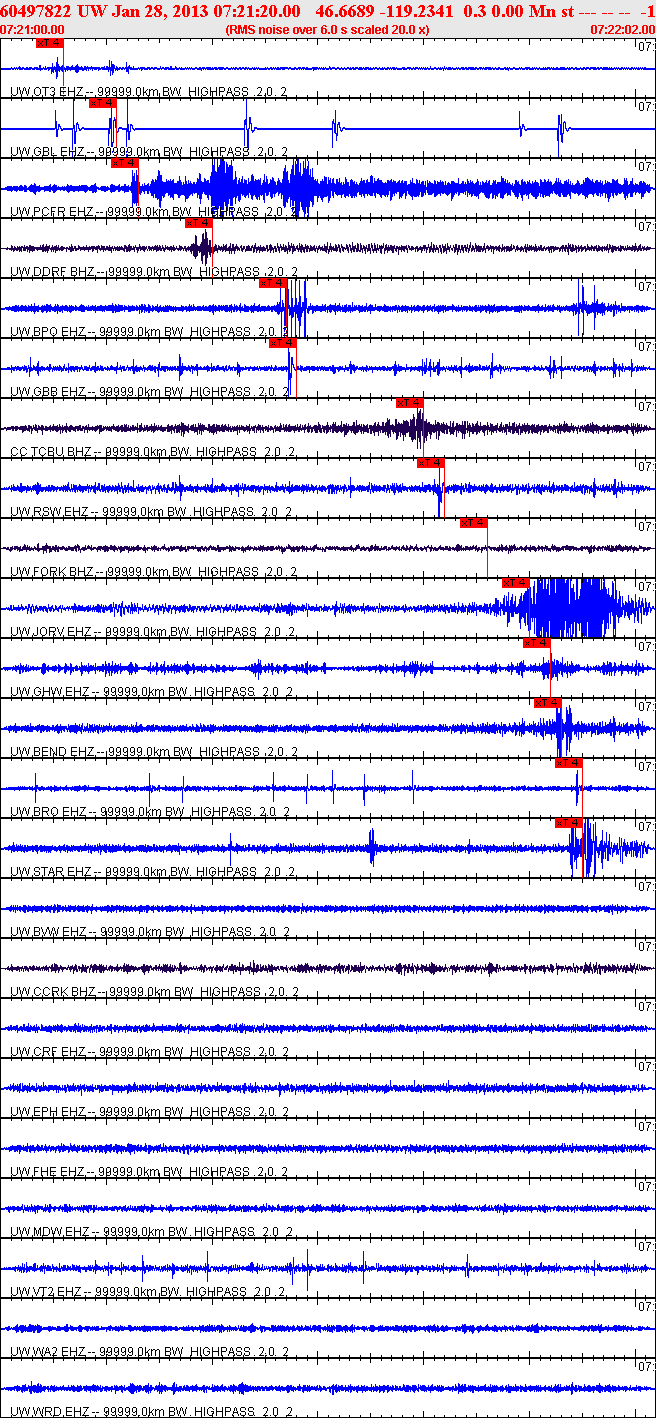Click the red pick flag on UW.GBL trace

pos(103,103)
